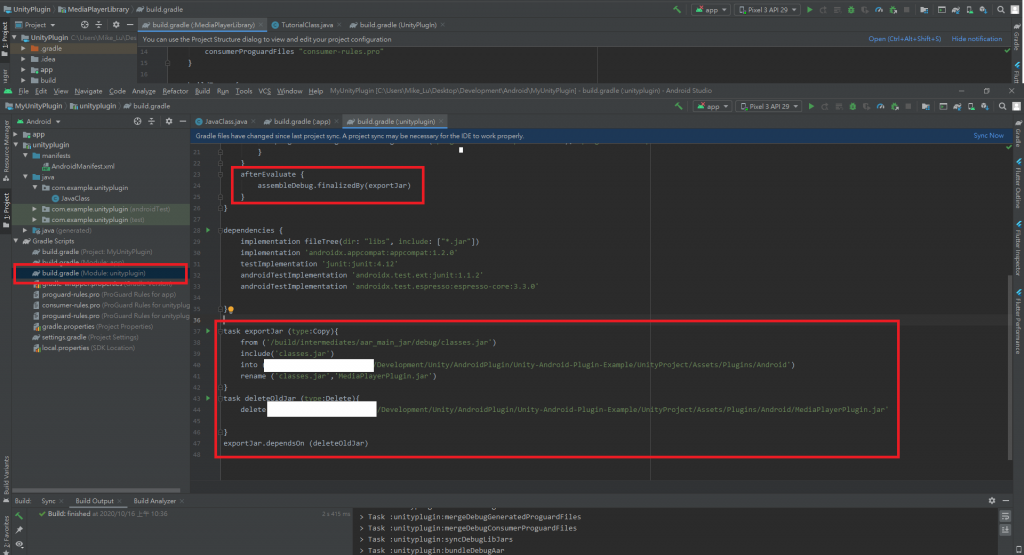The width and height of the screenshot is (1024, 555).
Task: Open the Build menu
Action: (x=202, y=91)
